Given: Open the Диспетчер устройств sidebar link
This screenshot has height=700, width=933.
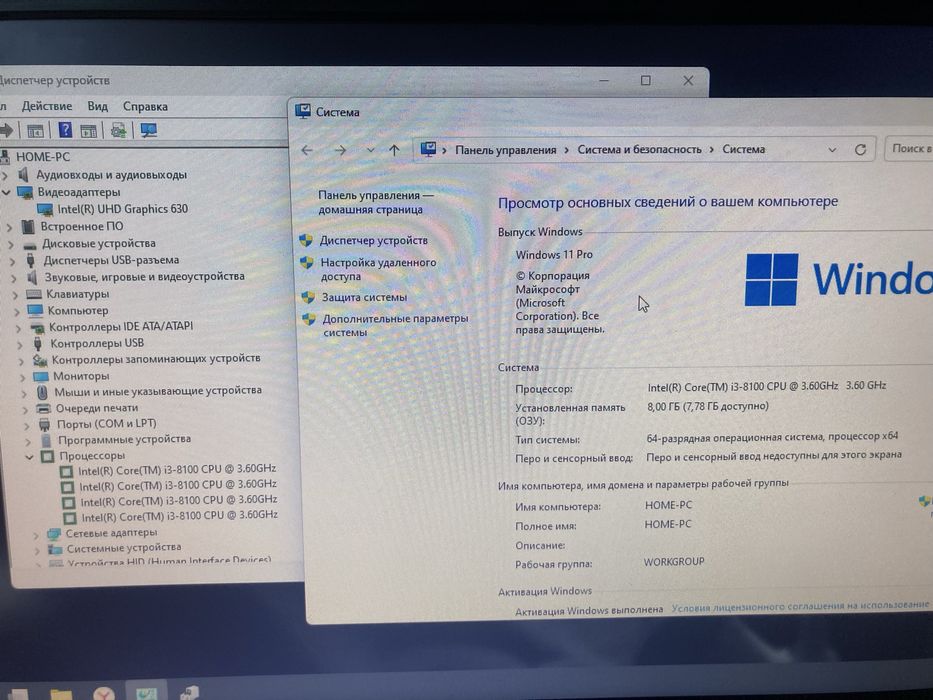Looking at the screenshot, I should [x=374, y=240].
